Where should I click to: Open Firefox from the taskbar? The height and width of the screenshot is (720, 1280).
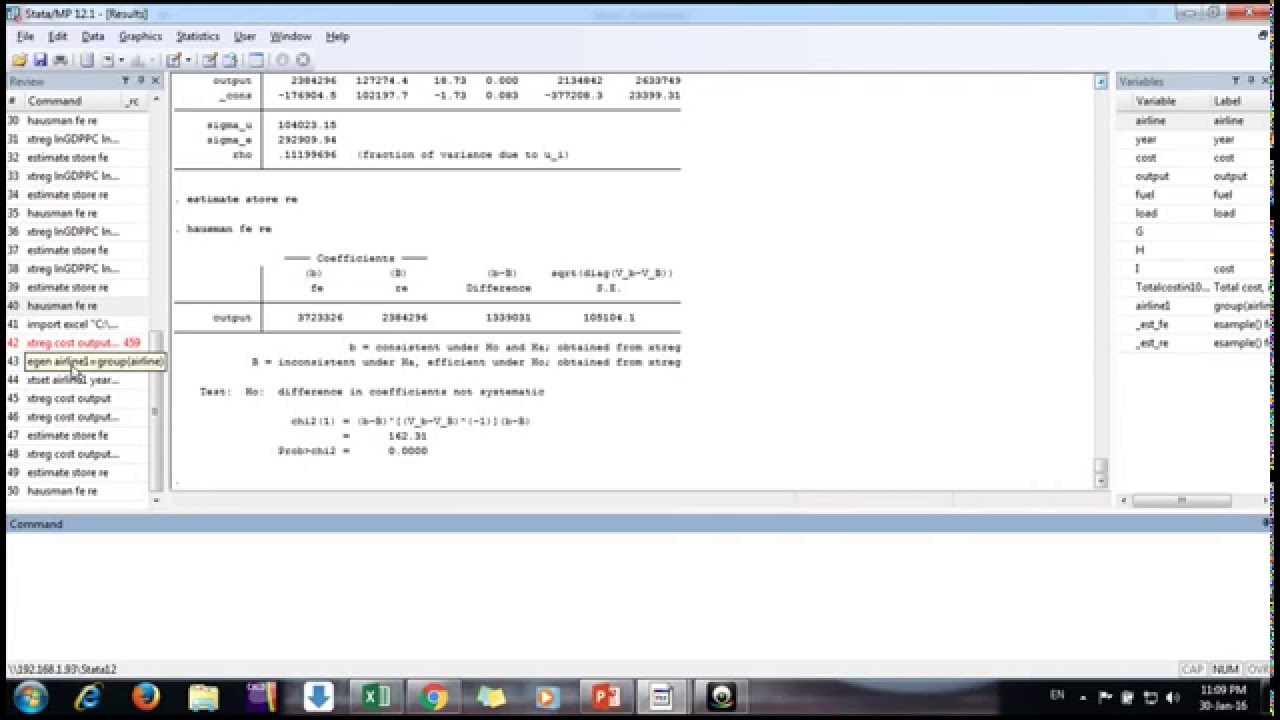(146, 696)
